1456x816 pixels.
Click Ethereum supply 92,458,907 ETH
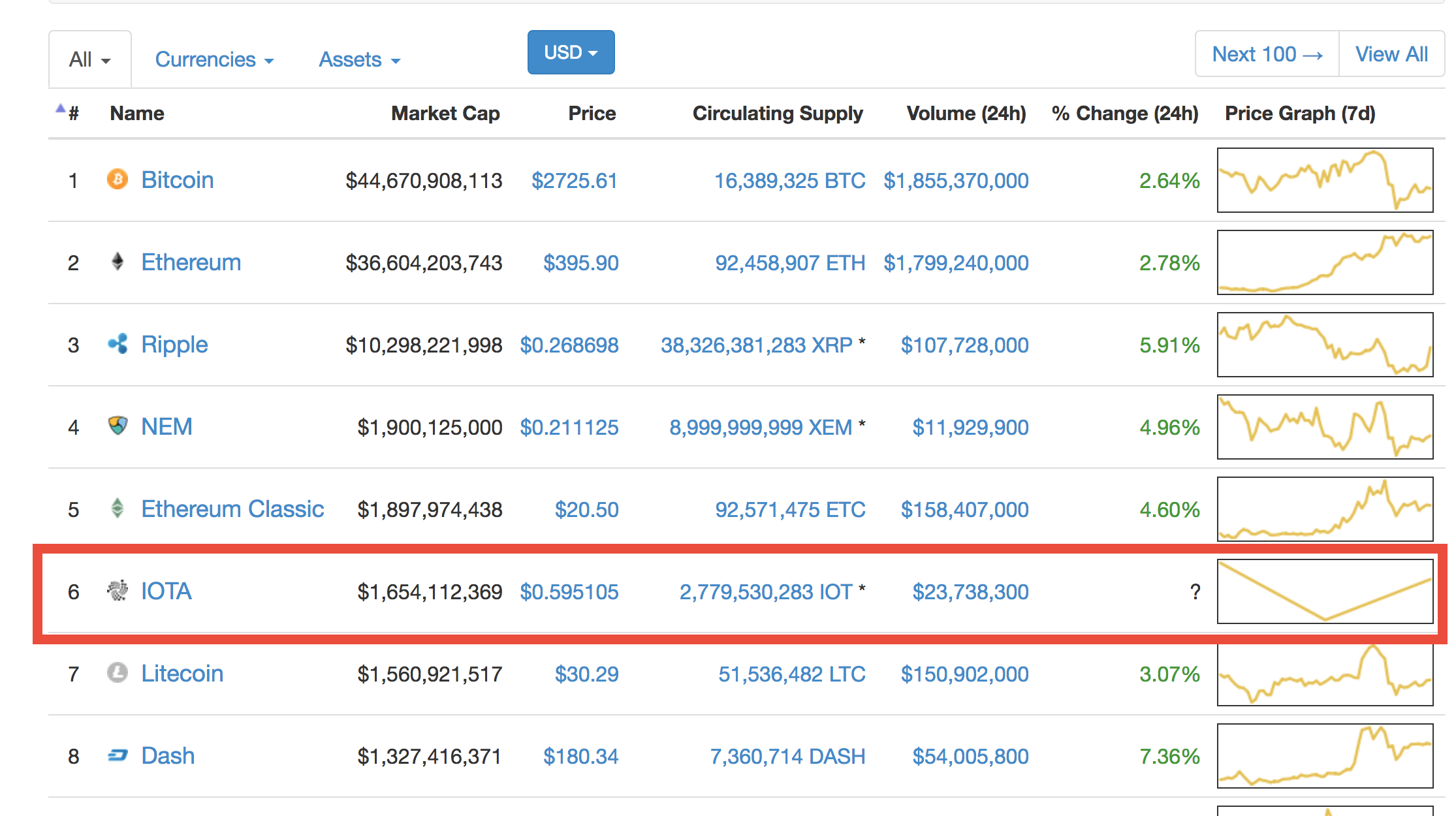(790, 263)
